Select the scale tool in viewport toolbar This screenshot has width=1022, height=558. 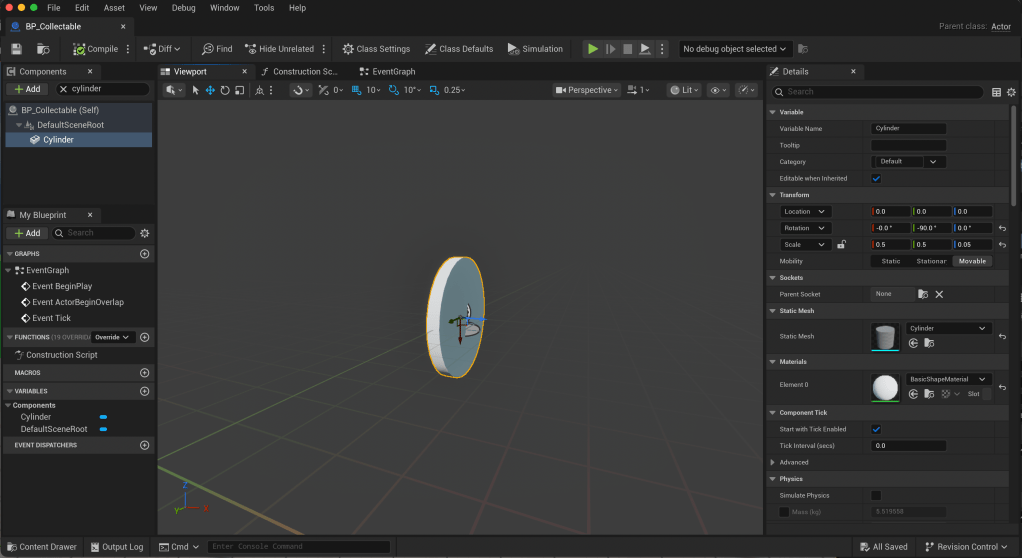240,90
